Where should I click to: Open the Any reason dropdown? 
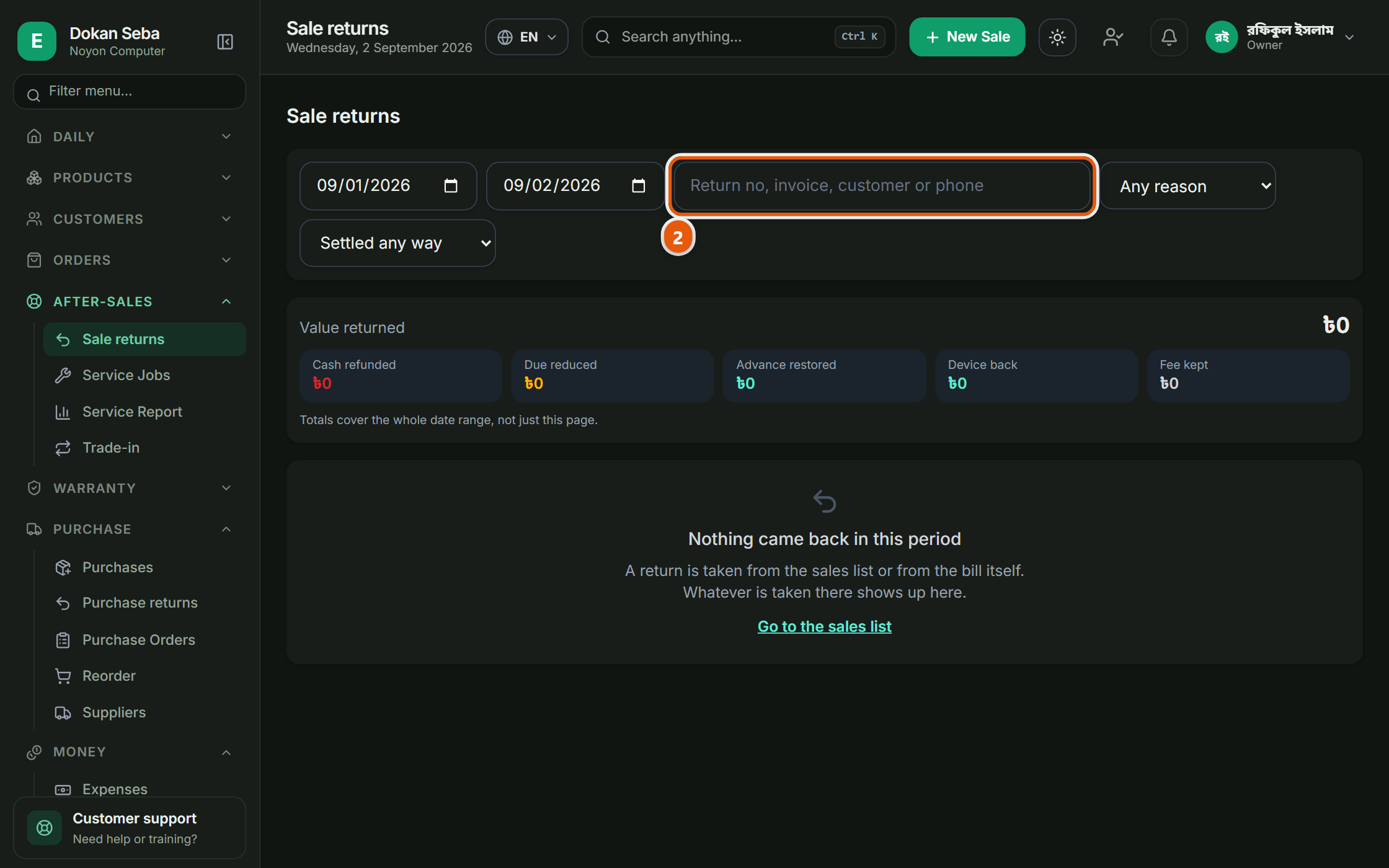tap(1188, 186)
